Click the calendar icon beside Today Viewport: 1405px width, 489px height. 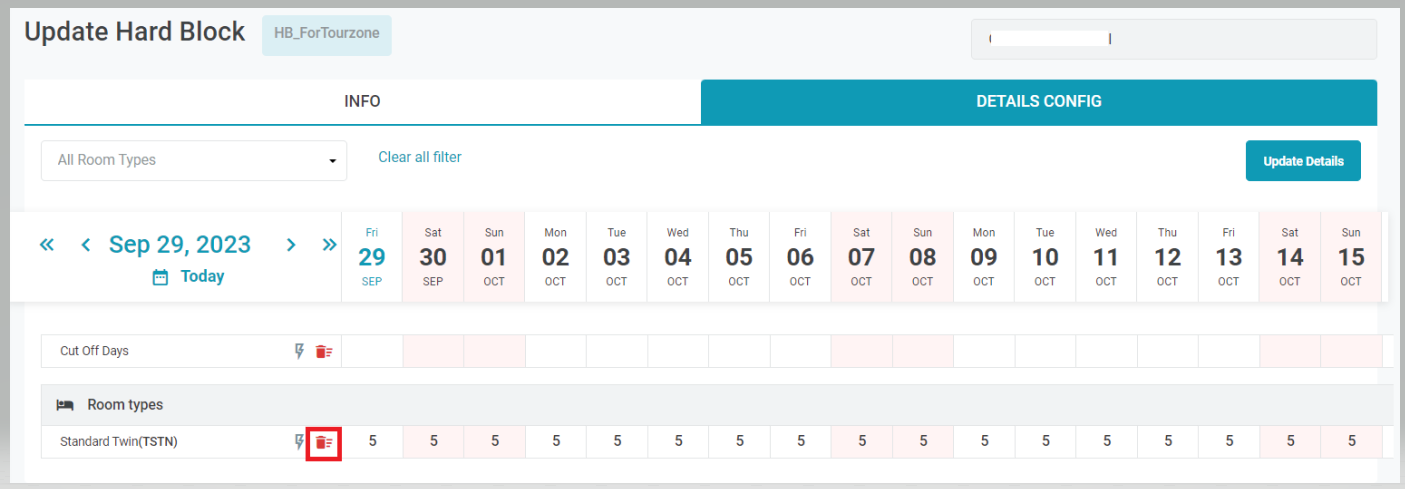(x=160, y=277)
